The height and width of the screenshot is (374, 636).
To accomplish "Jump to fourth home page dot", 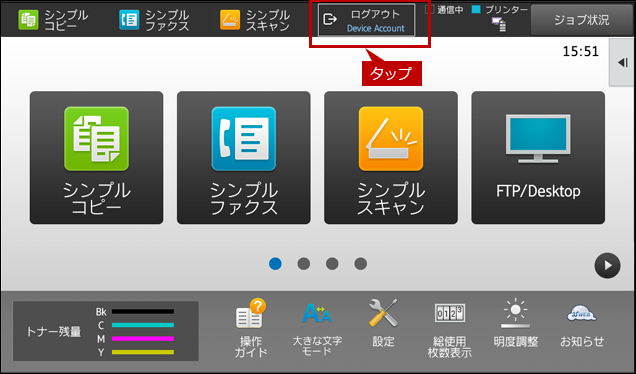I will (361, 264).
